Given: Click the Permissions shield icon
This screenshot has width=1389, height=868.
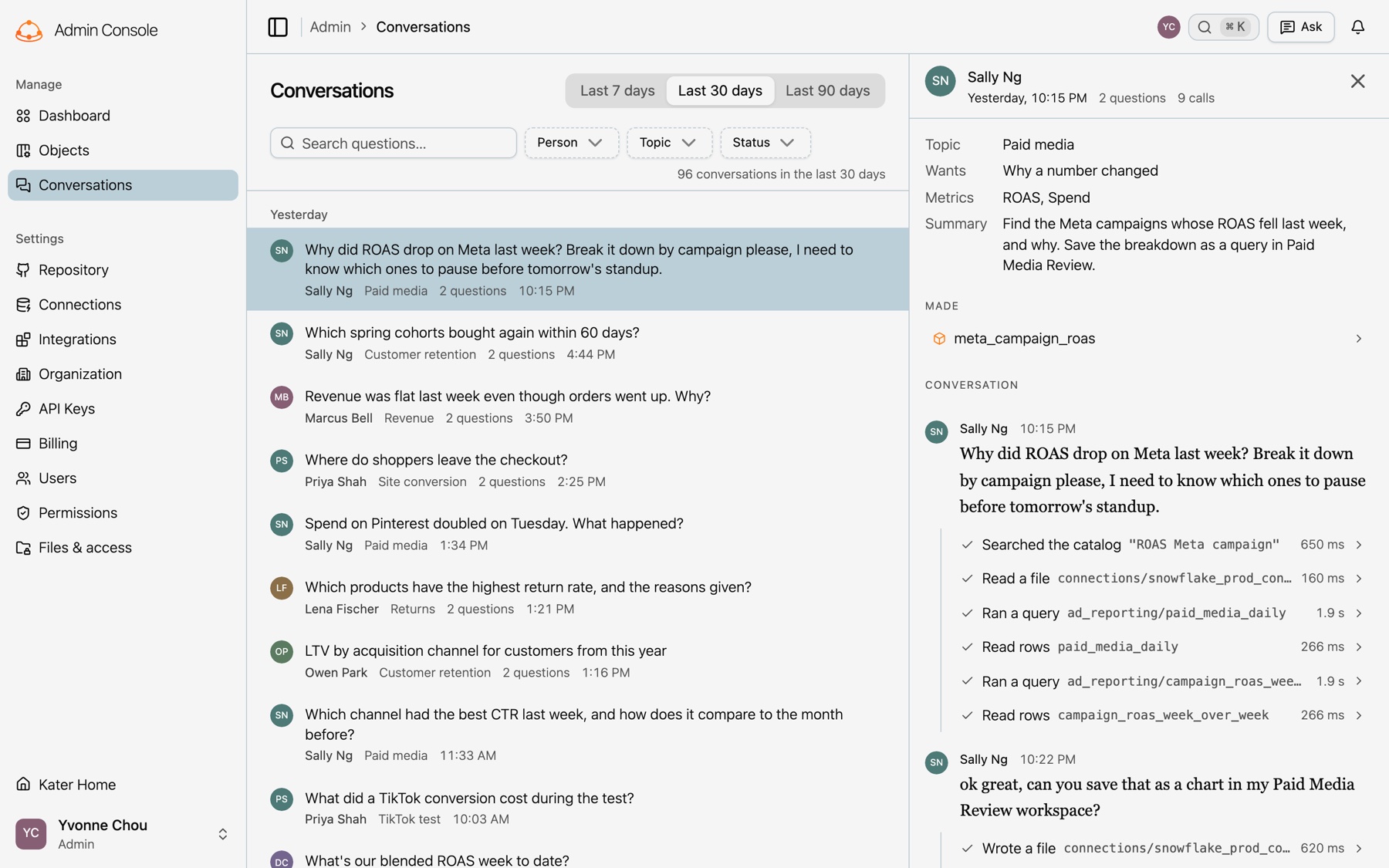Looking at the screenshot, I should [x=23, y=513].
